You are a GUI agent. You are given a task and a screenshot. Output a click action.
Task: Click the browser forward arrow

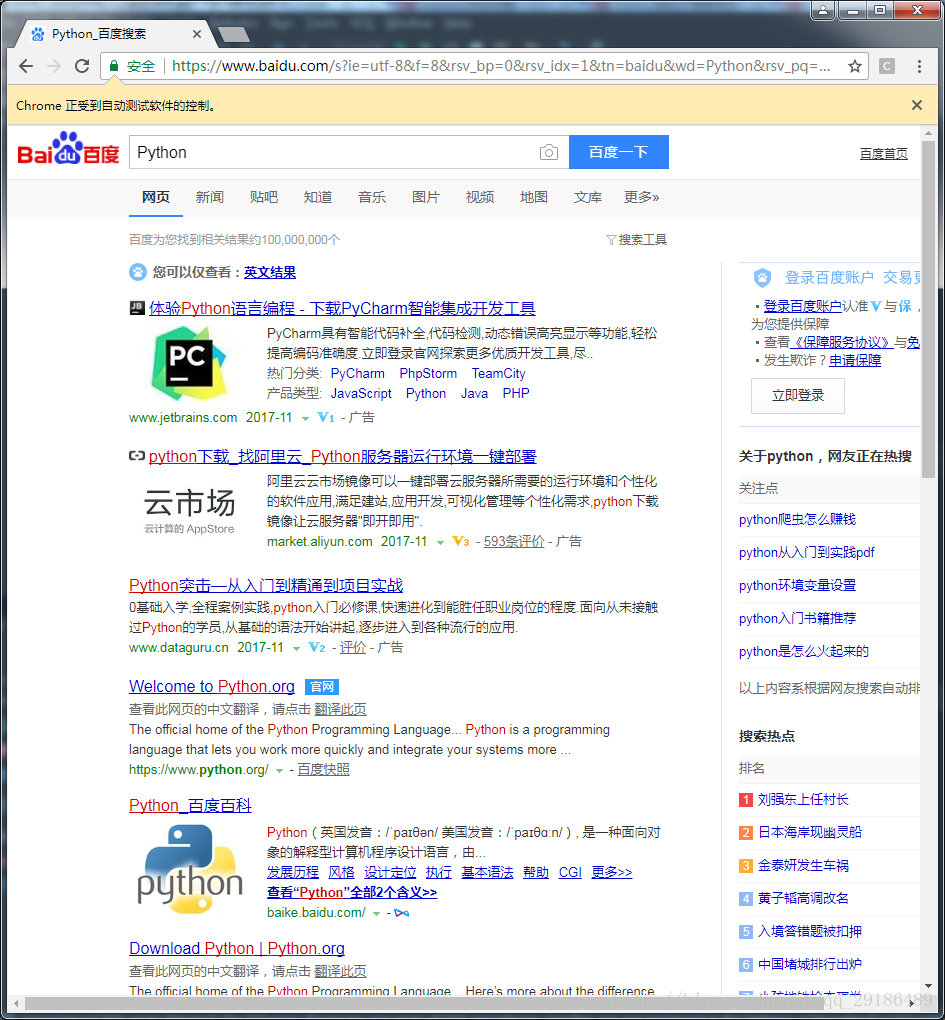(54, 66)
